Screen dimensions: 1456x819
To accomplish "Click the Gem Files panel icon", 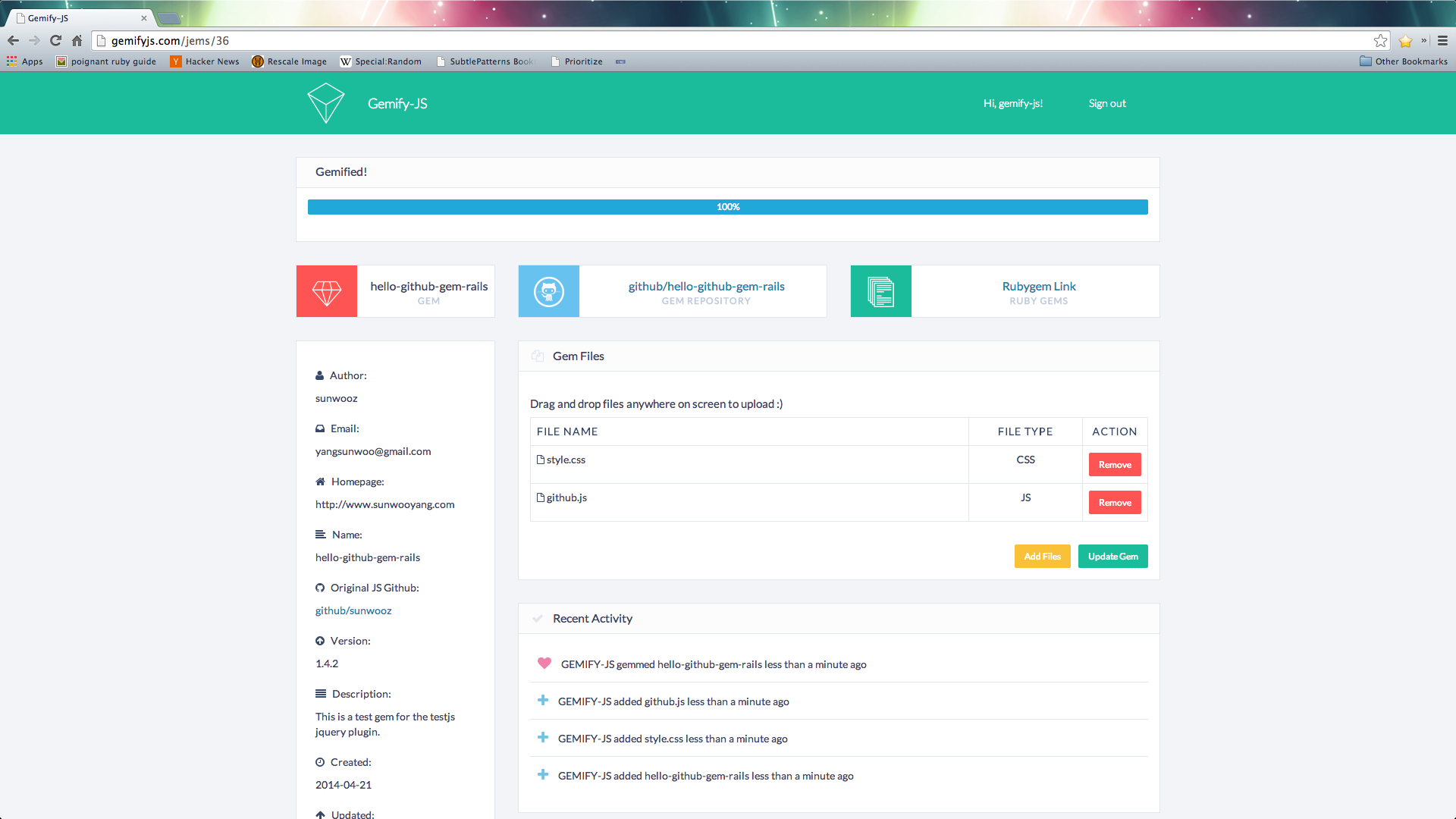I will [x=538, y=356].
